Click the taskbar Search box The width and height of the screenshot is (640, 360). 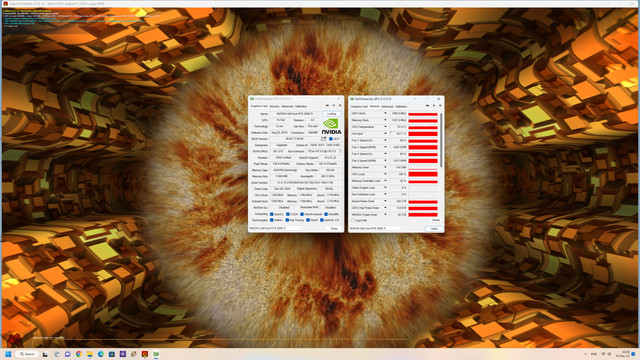[27, 354]
